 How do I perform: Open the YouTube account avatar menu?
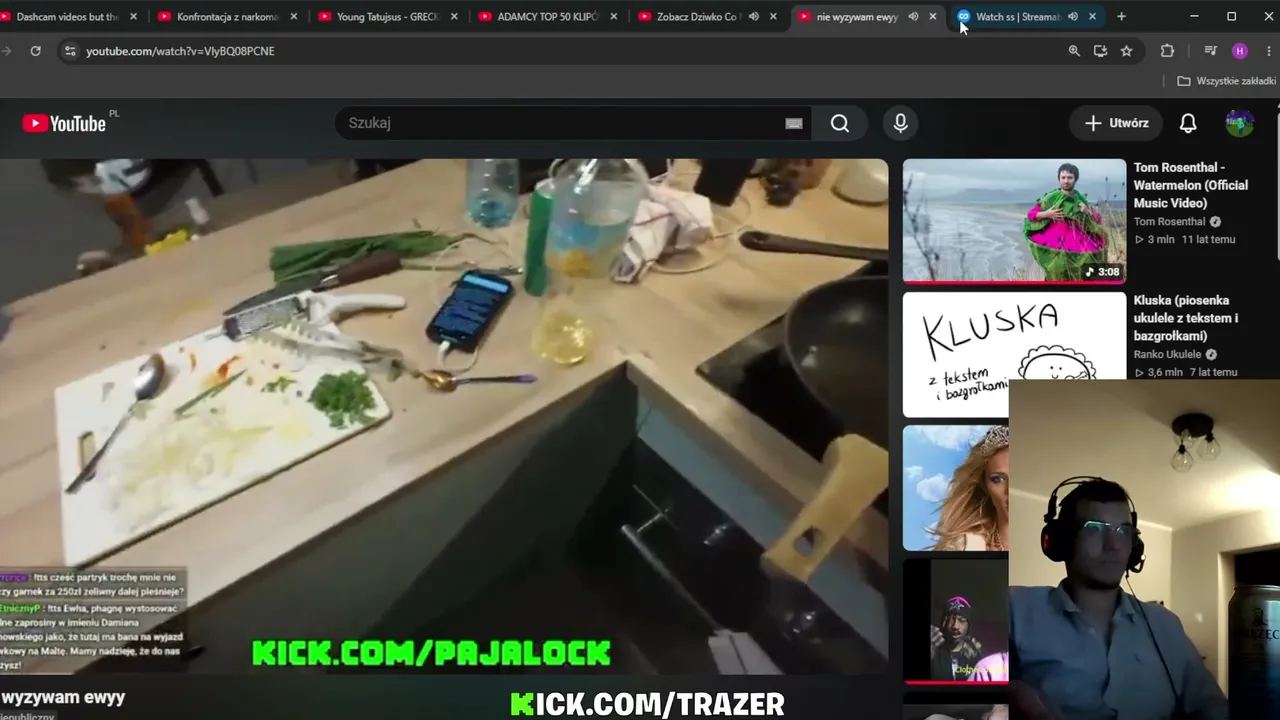[x=1240, y=123]
